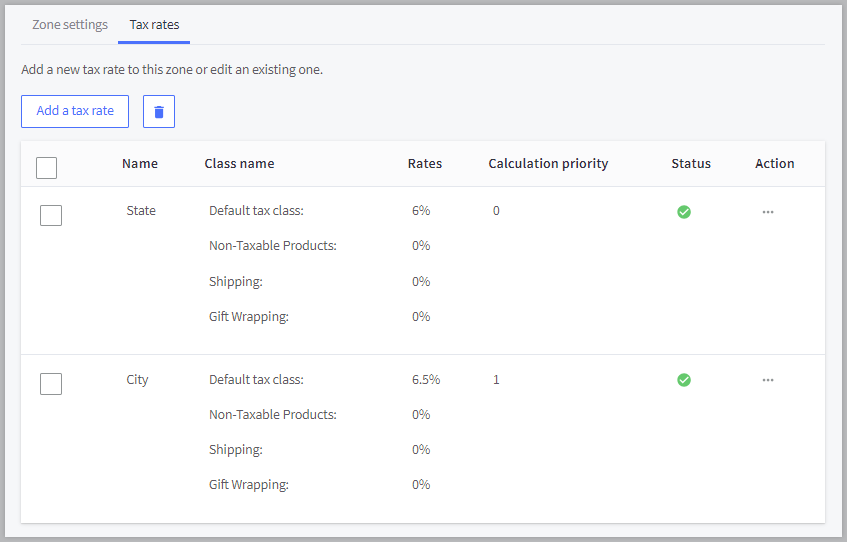This screenshot has width=847, height=542.
Task: Click the City tax rate name
Action: click(137, 380)
